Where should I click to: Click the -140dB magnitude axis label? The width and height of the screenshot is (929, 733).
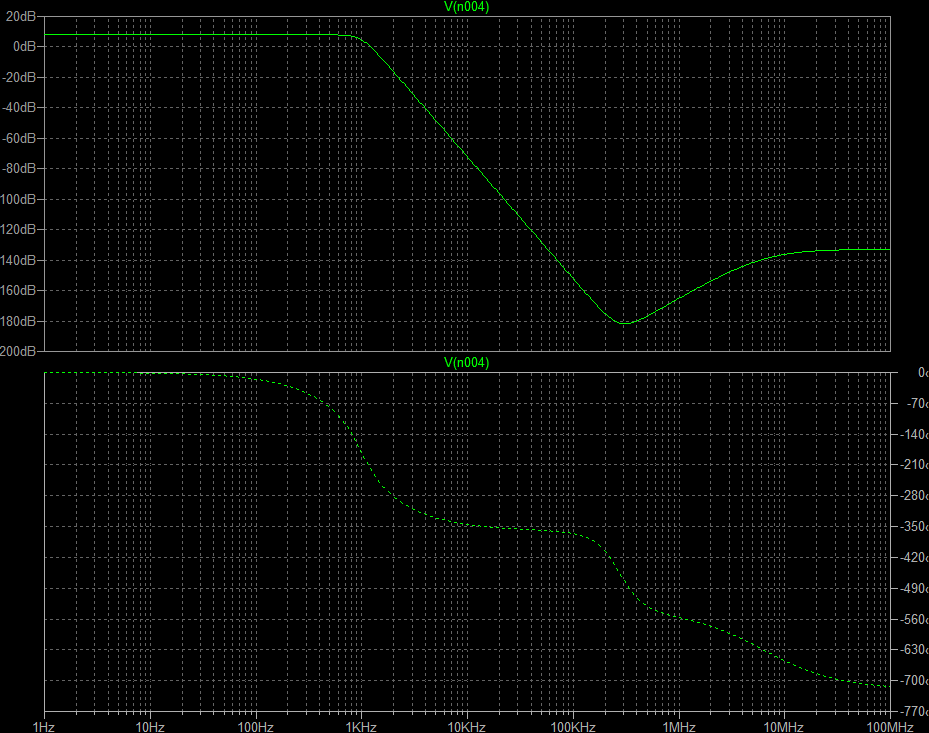click(x=19, y=260)
